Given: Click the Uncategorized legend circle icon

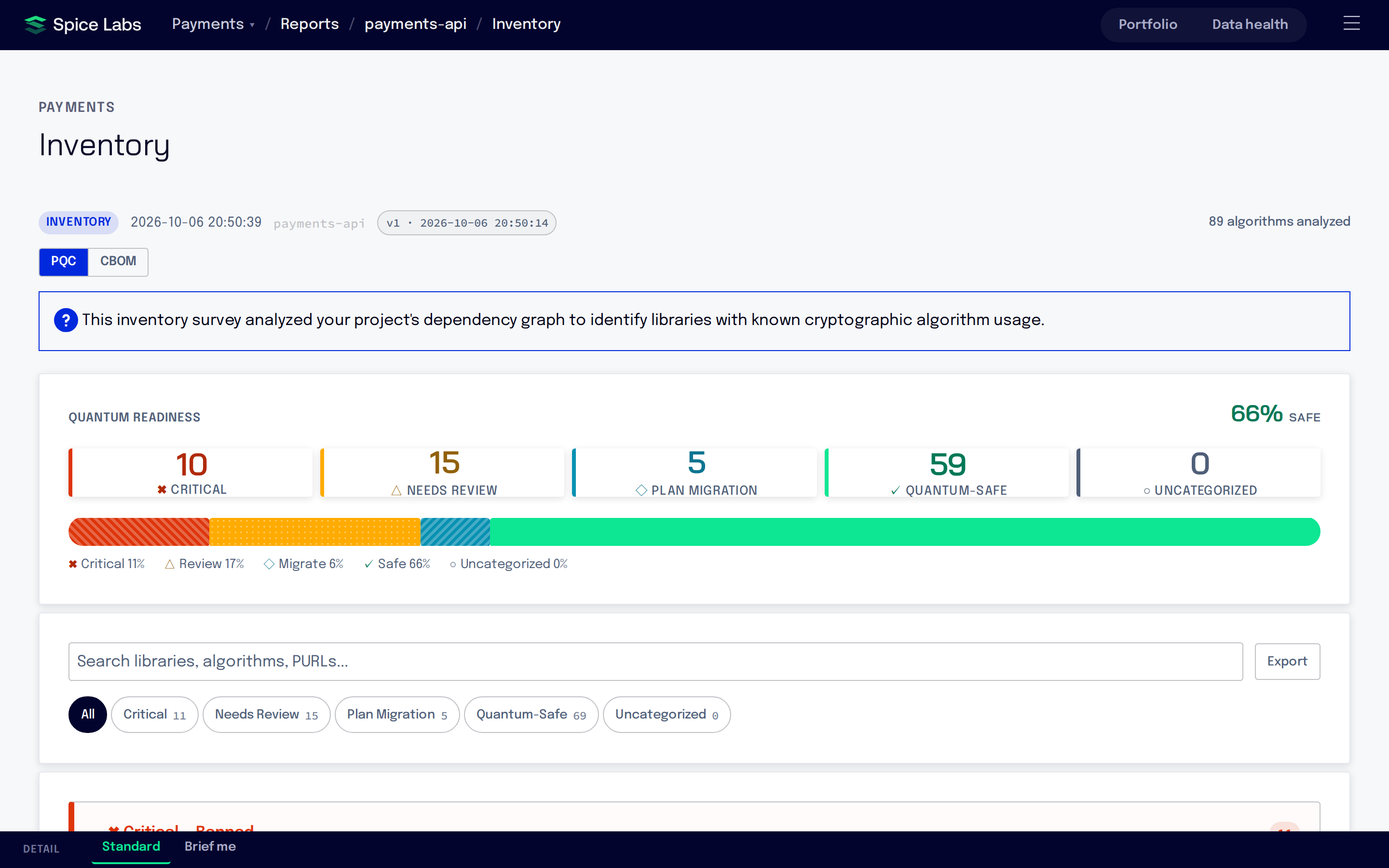Looking at the screenshot, I should [x=453, y=565].
